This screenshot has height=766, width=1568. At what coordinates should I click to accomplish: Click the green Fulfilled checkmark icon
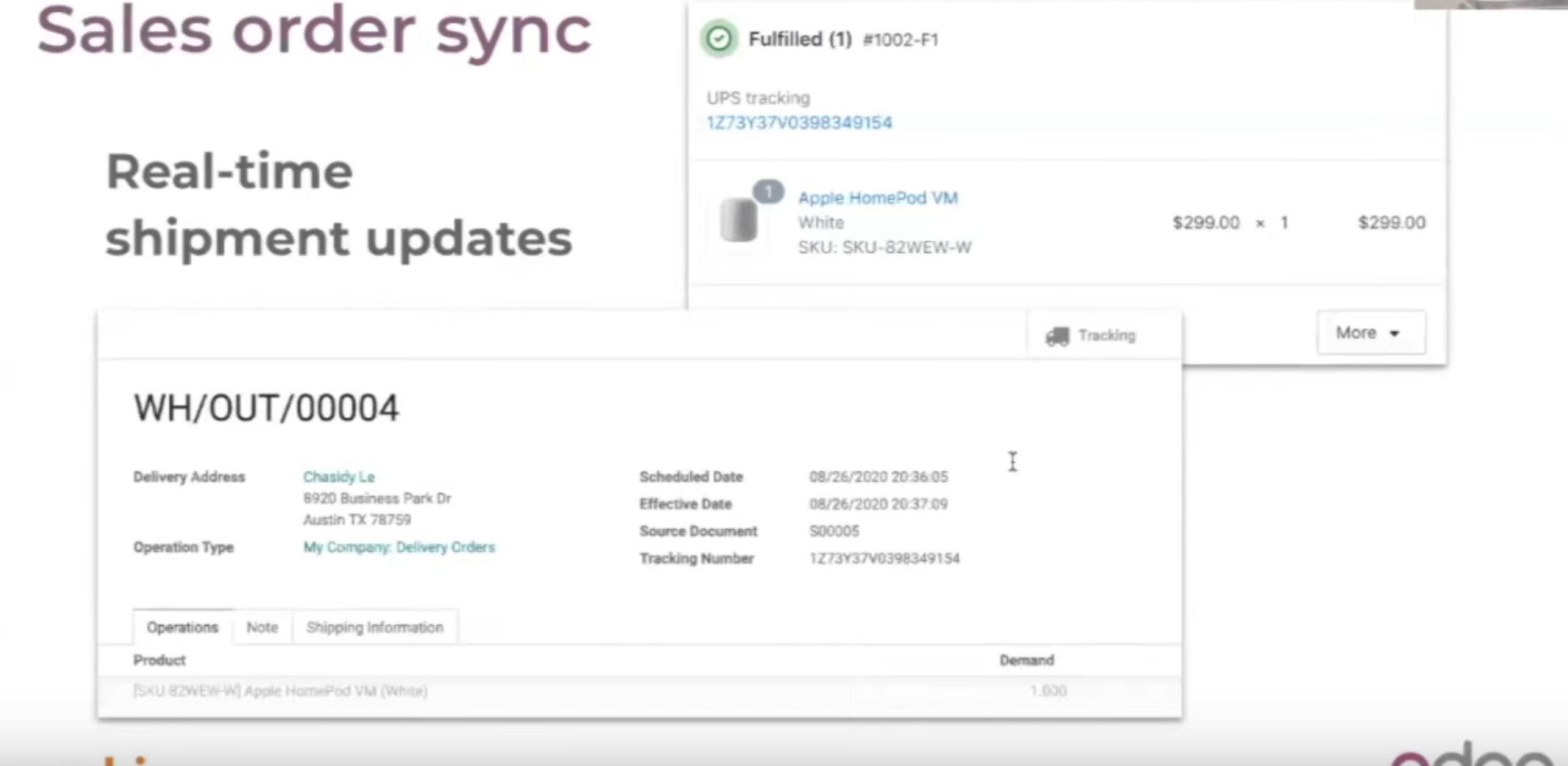pos(719,39)
